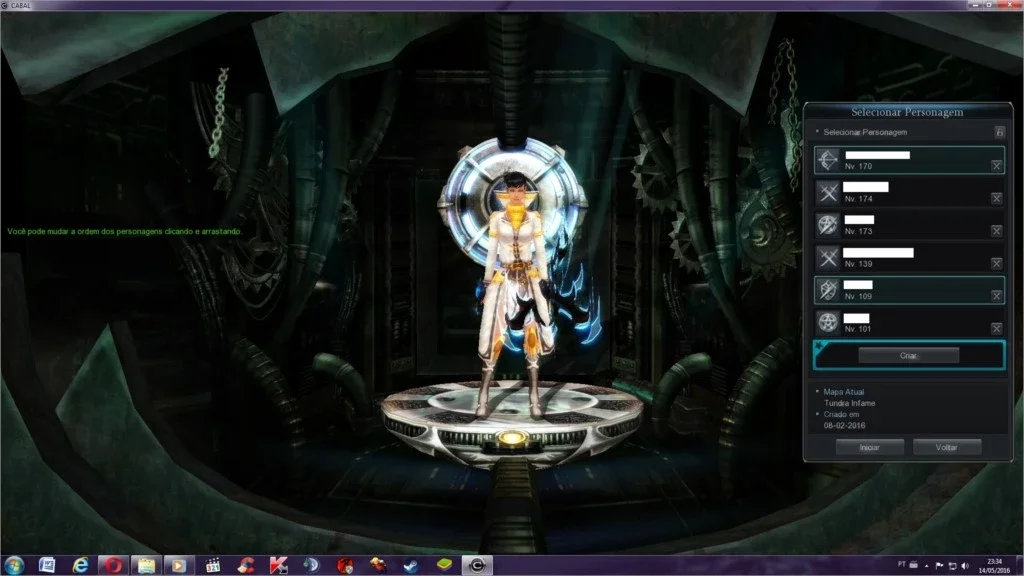Click the 'Nv. 139' level text
This screenshot has width=1024, height=576.
point(858,264)
